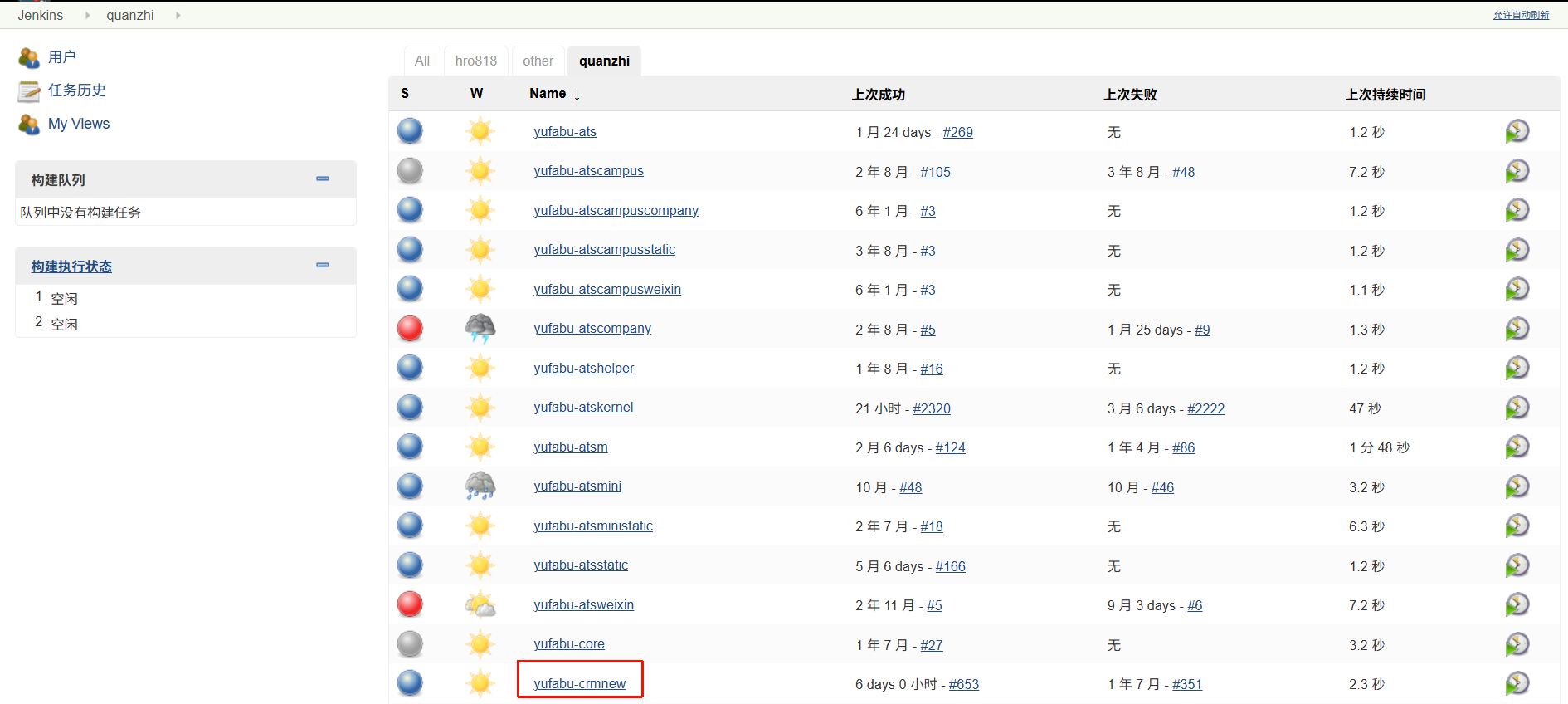
Task: Enable auto refresh via 允许自动刷新 link
Action: (x=1521, y=15)
